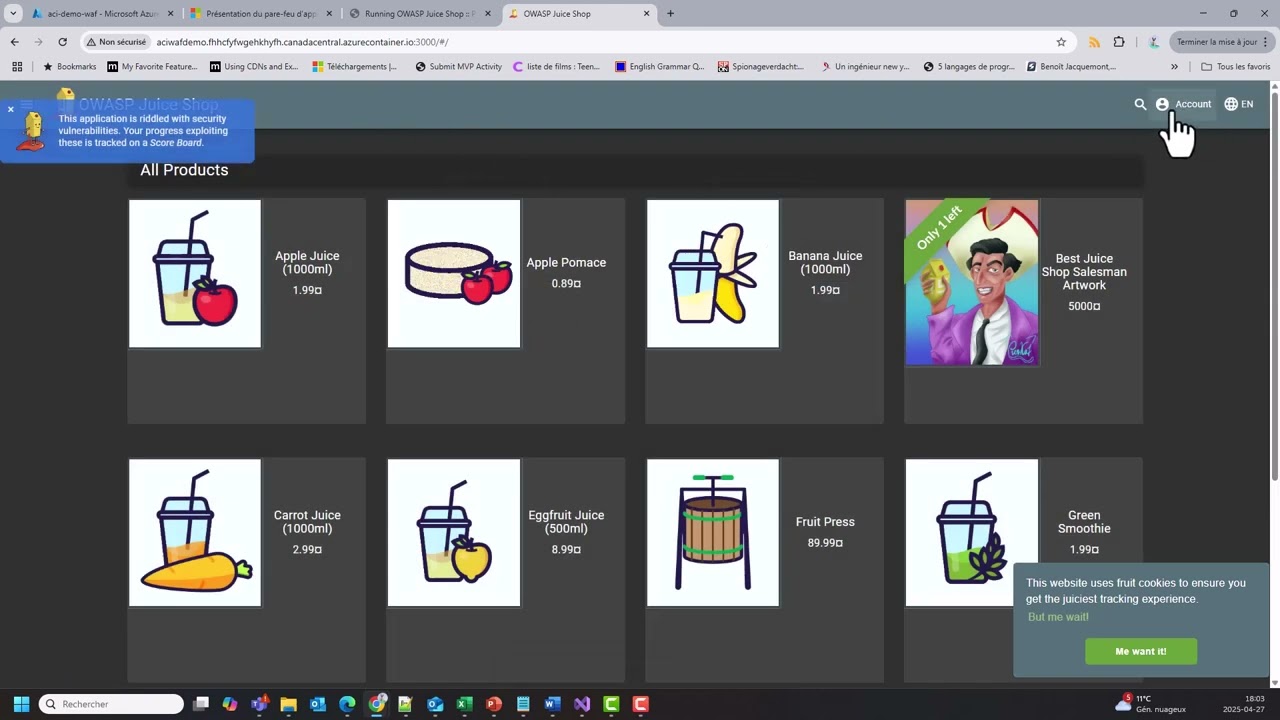Image resolution: width=1280 pixels, height=720 pixels.
Task: Open the 'My Favorite Feature...' bookmark
Action: click(153, 67)
